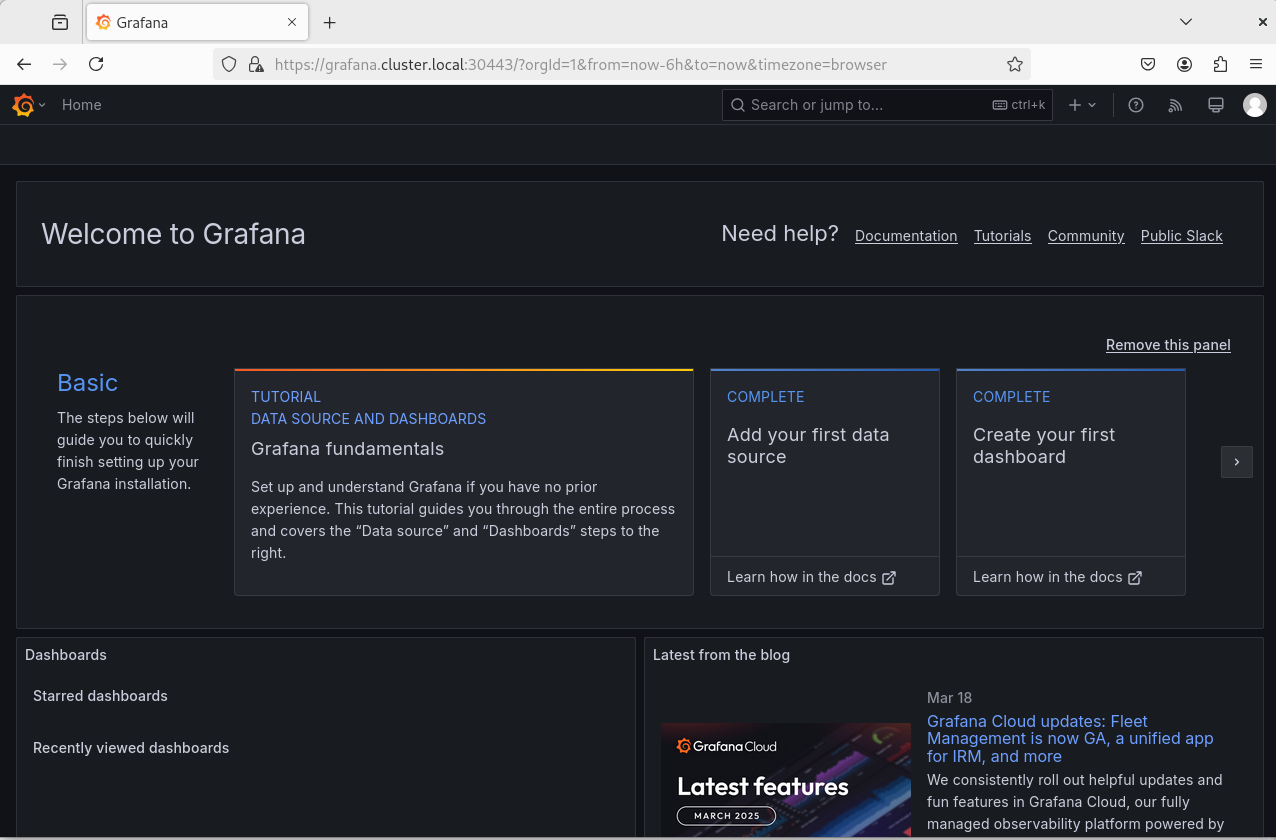Open the help question mark menu
Screen dimensions: 1276x840
[1135, 105]
